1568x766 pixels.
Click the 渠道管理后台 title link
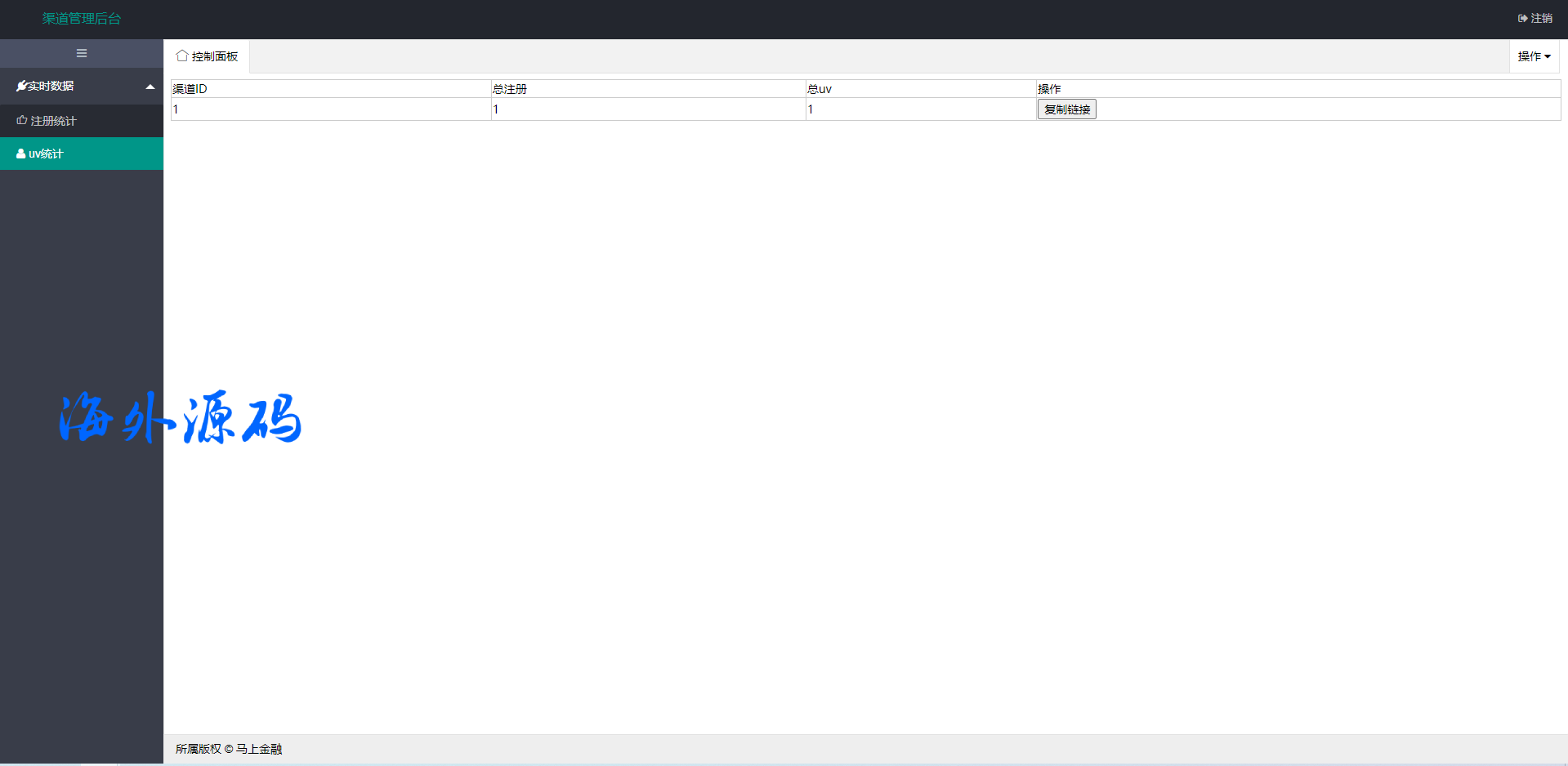(82, 19)
